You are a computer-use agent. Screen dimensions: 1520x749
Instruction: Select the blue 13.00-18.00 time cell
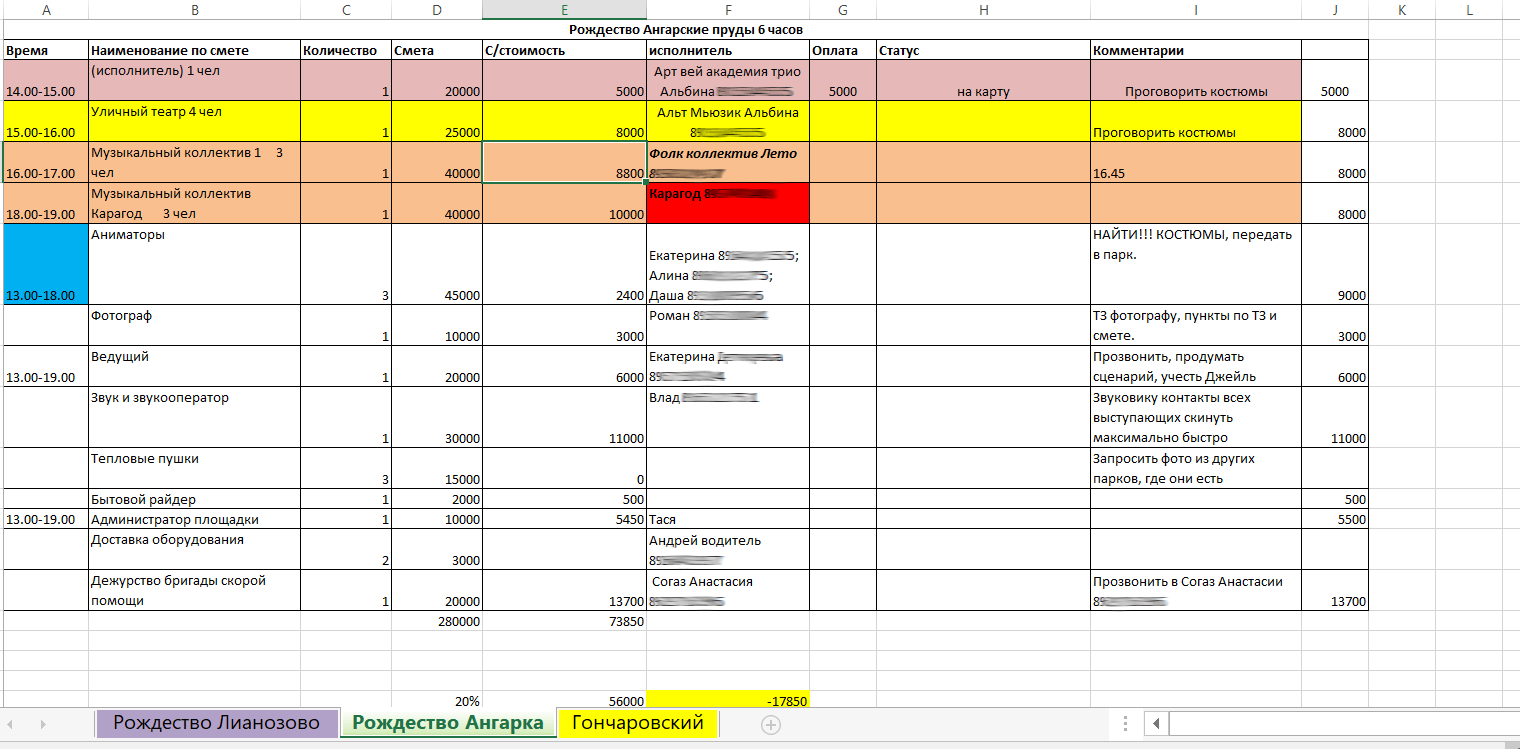[45, 264]
